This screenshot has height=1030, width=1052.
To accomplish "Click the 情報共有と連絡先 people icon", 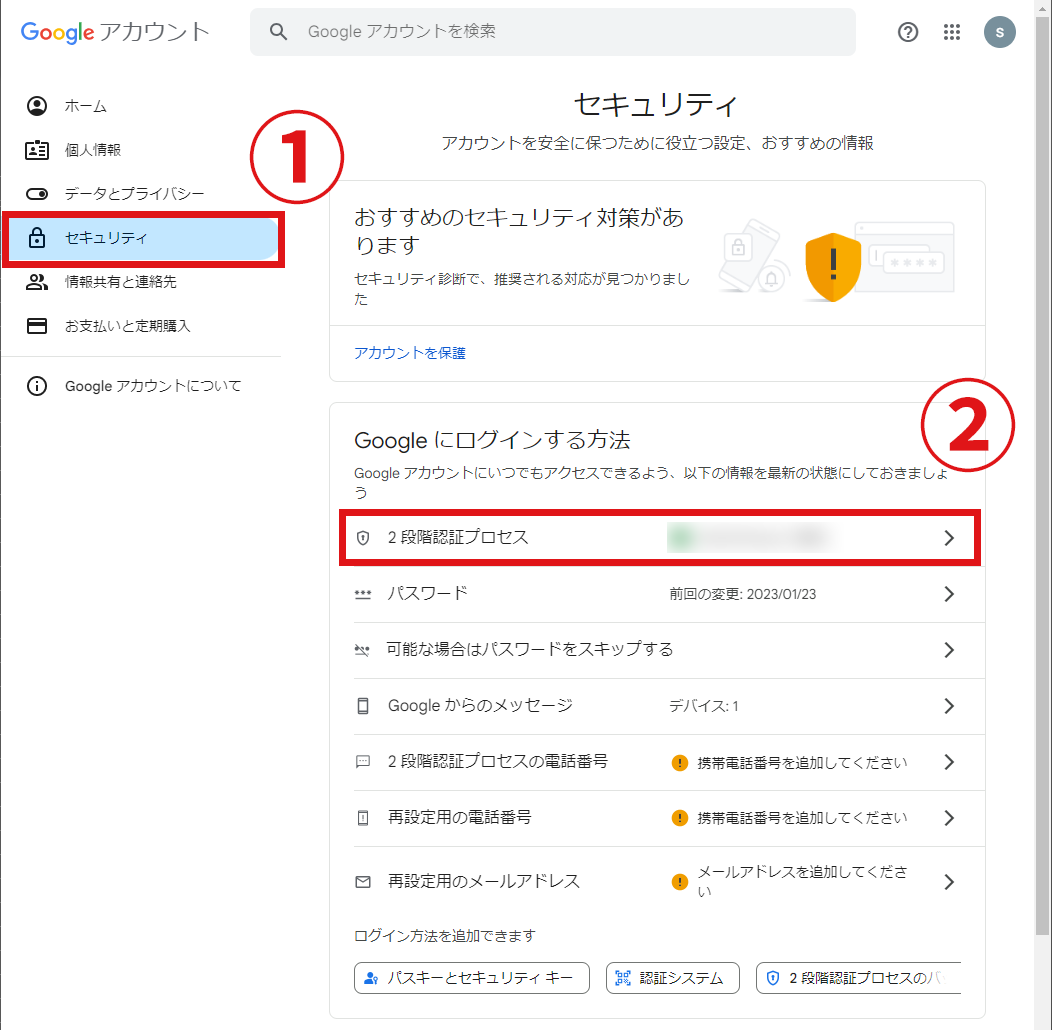I will click(x=37, y=282).
